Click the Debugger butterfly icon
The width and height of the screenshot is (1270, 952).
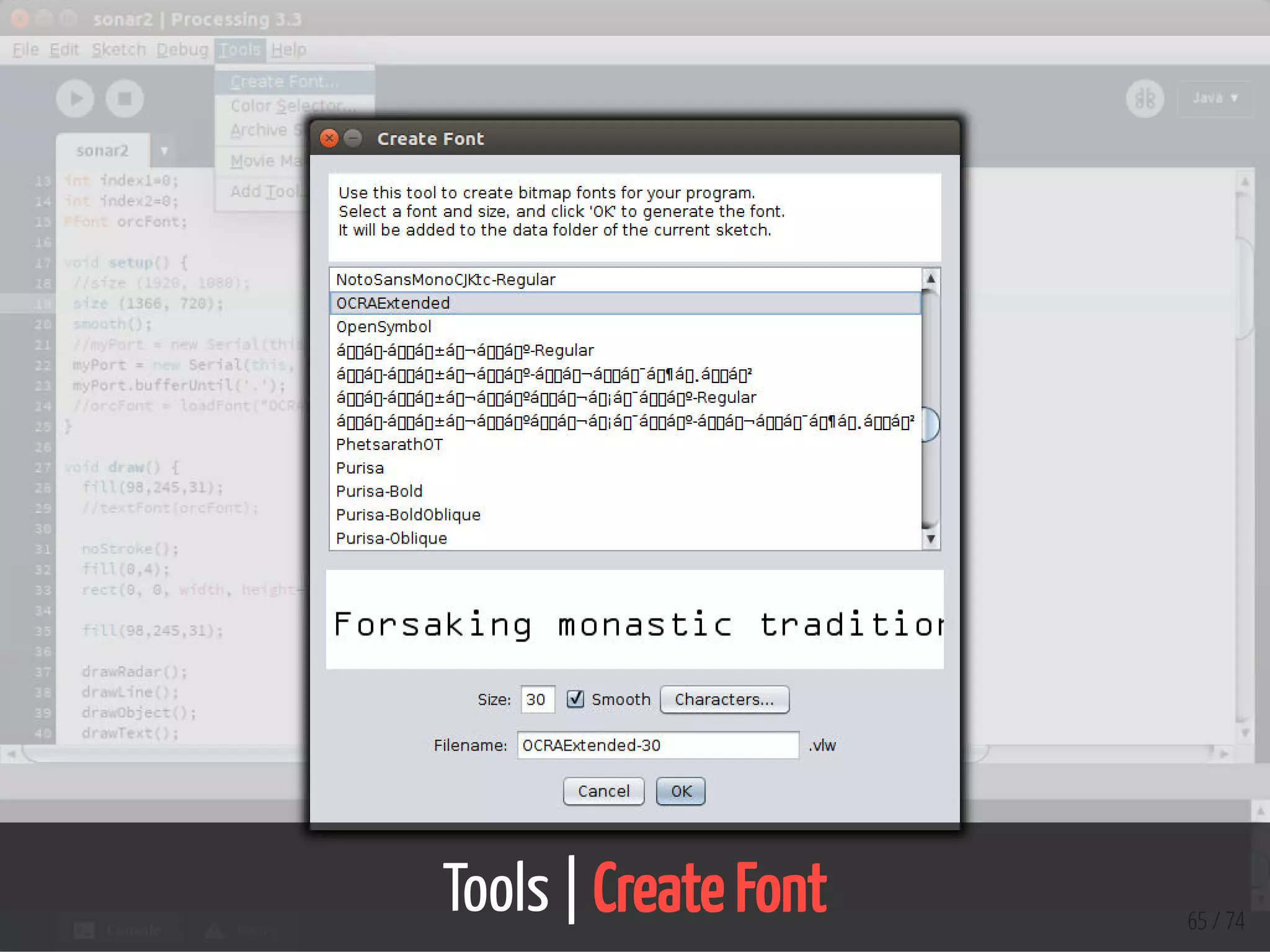pos(1144,99)
